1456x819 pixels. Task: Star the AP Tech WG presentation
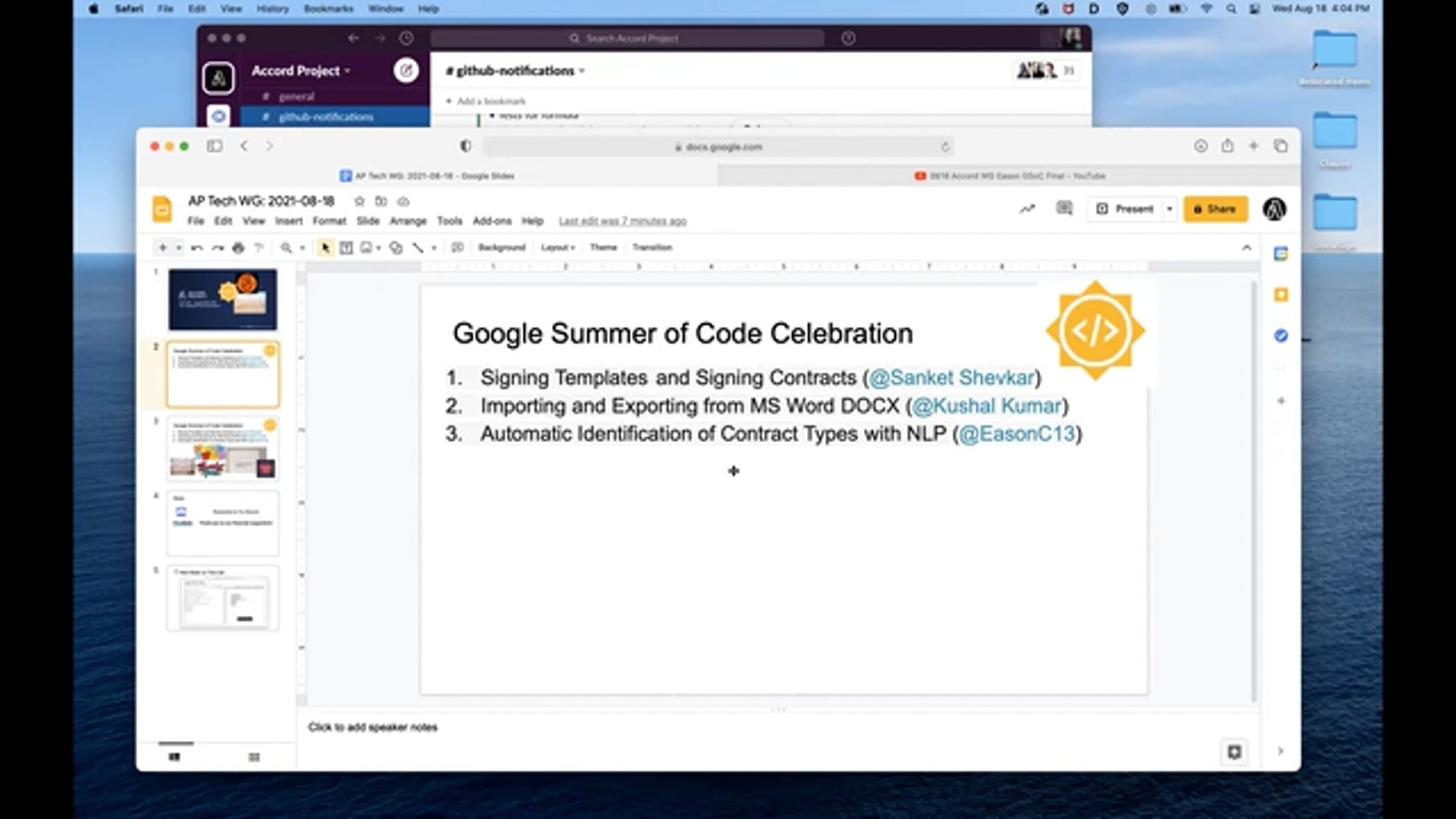coord(359,201)
